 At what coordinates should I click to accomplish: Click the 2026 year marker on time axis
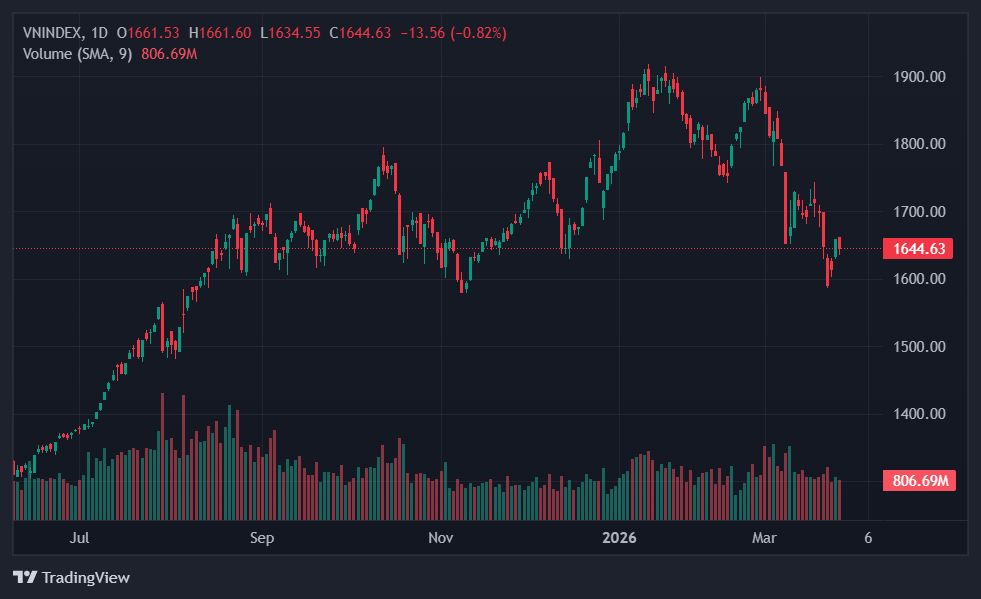620,538
